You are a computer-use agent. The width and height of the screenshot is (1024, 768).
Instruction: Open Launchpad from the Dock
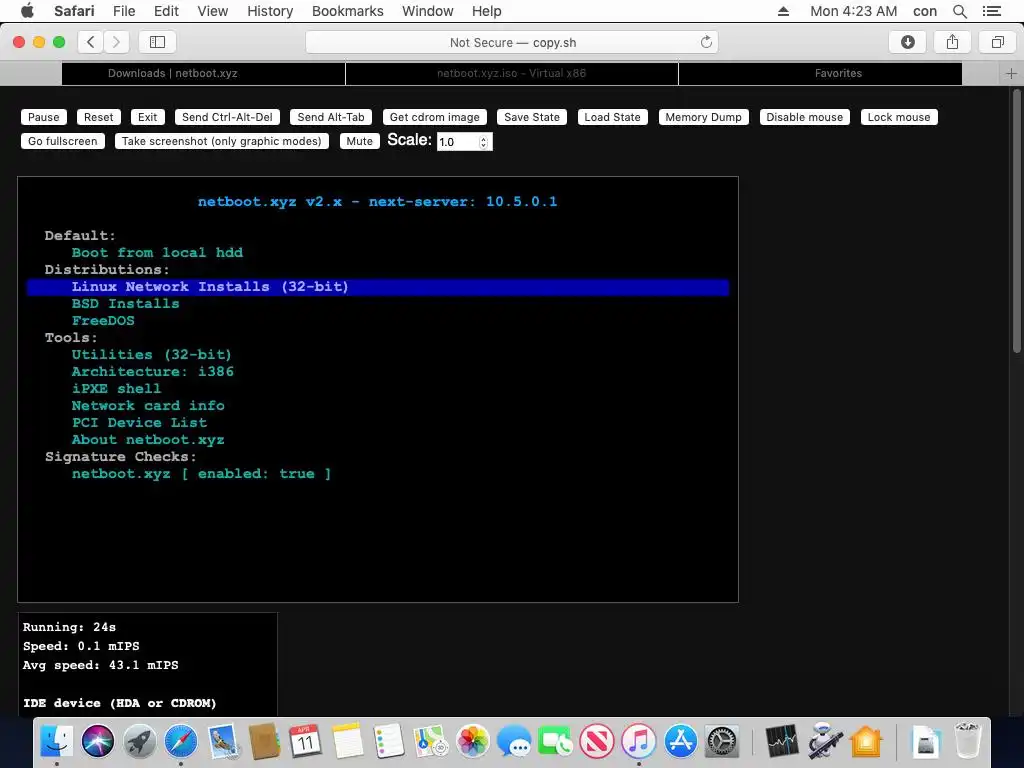139,742
